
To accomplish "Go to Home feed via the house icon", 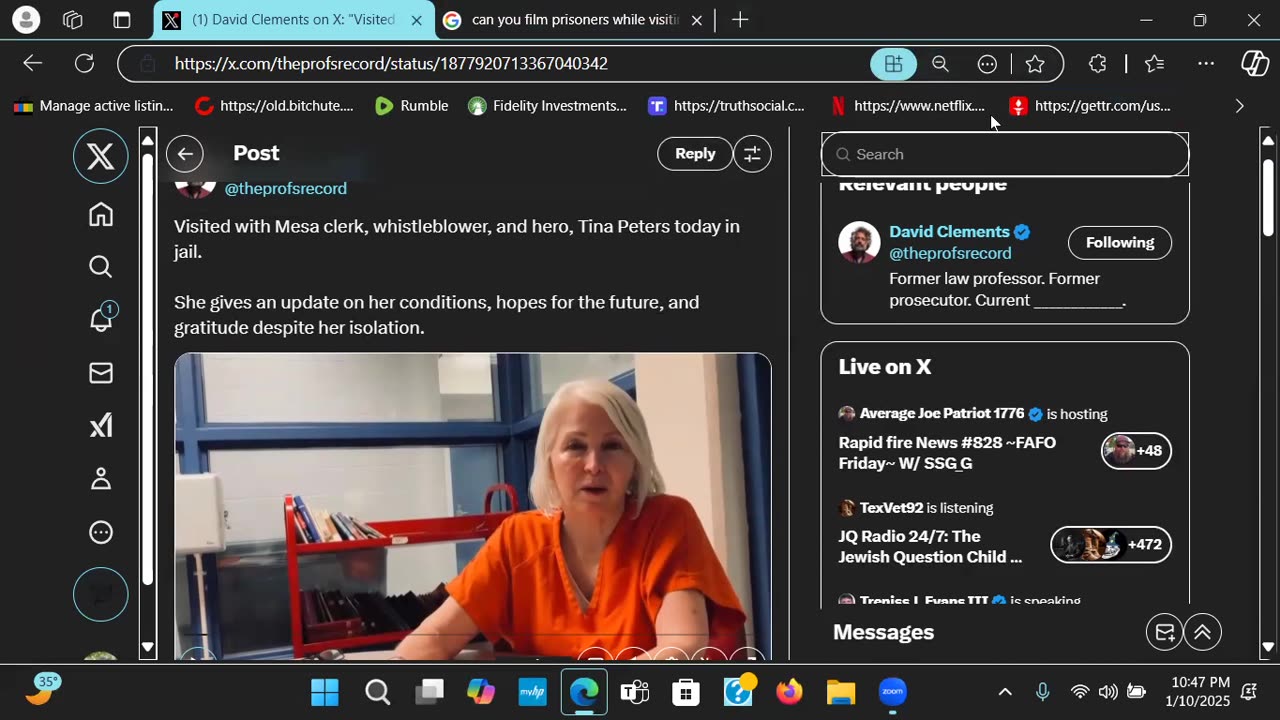I will click(101, 215).
